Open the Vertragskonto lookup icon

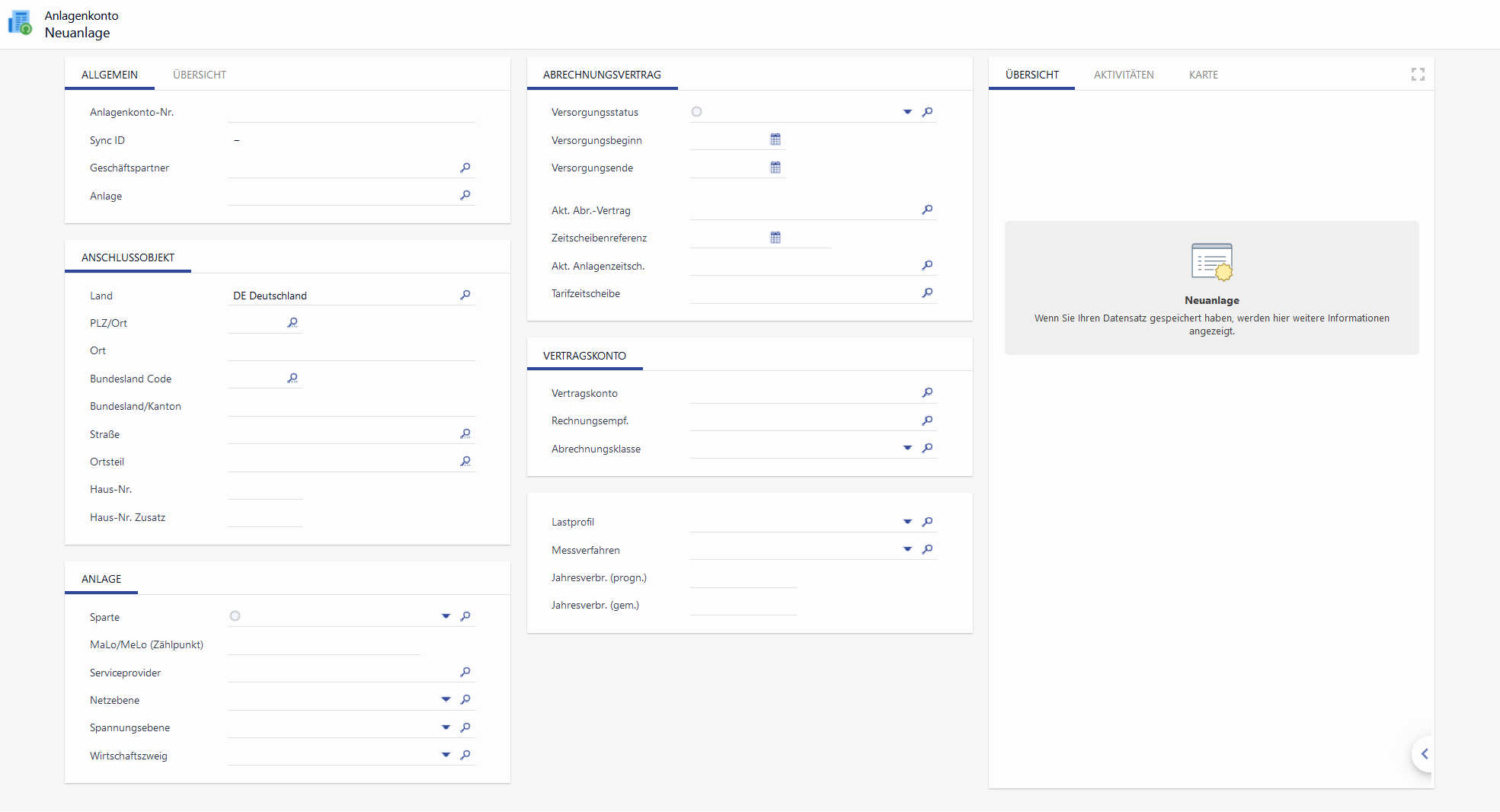pyautogui.click(x=927, y=393)
